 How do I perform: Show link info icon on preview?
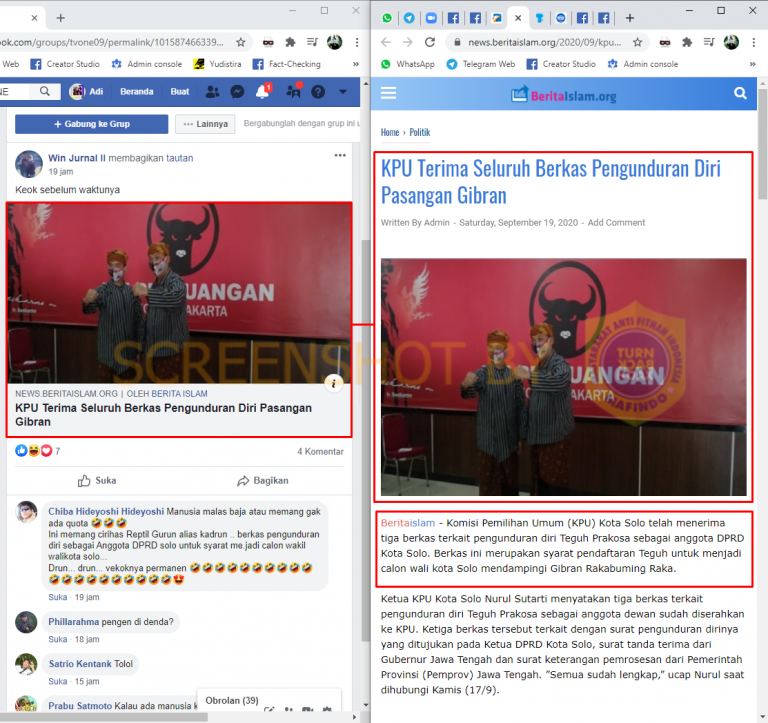tap(334, 384)
